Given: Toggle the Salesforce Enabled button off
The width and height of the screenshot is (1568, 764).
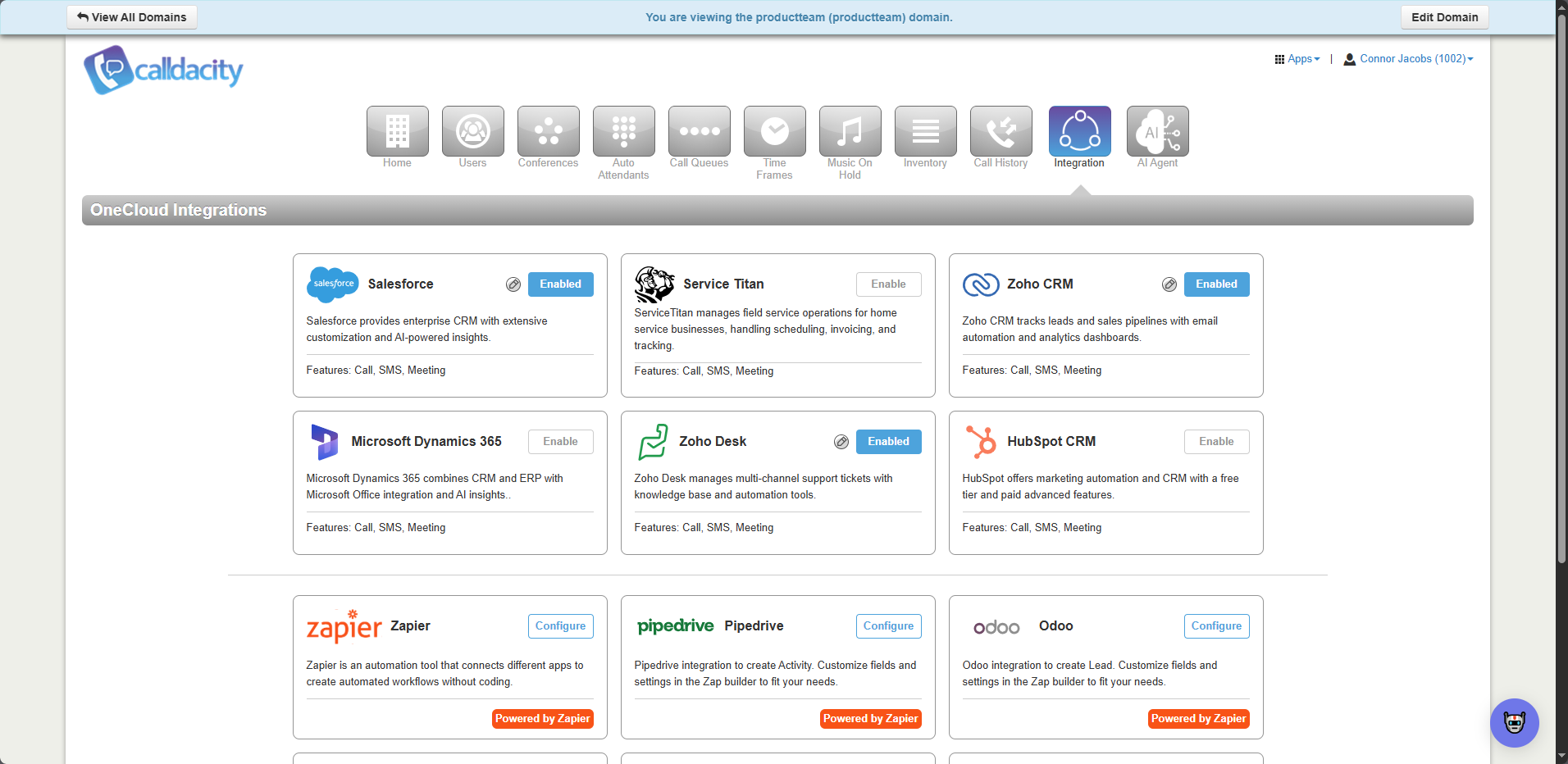Looking at the screenshot, I should [560, 284].
